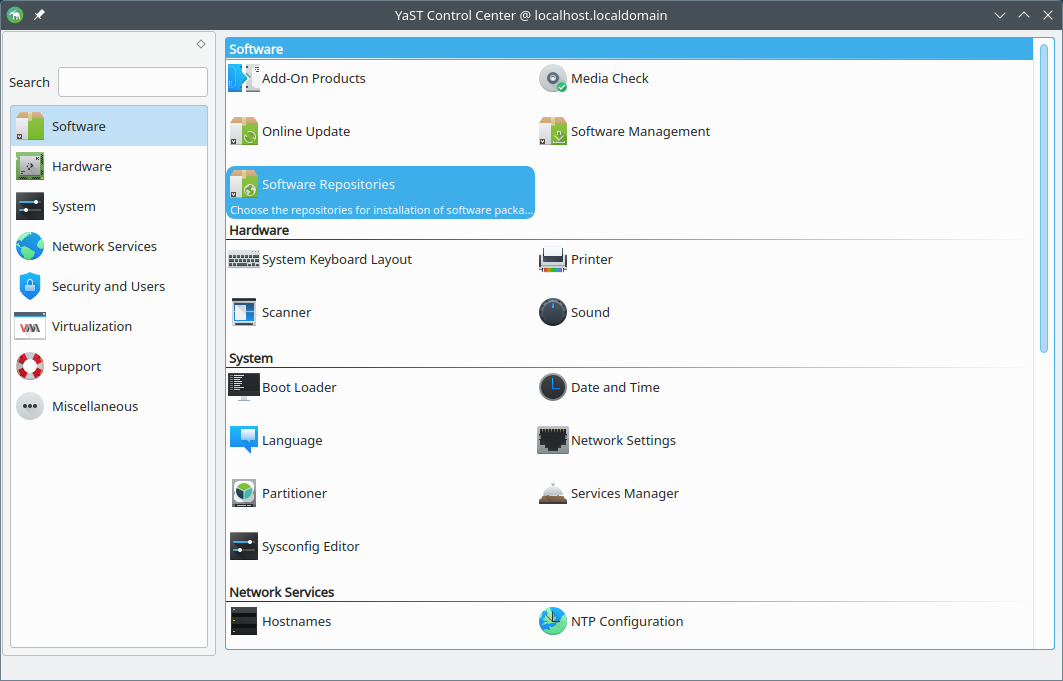
Task: Open Services Manager bell icon
Action: [x=553, y=493]
